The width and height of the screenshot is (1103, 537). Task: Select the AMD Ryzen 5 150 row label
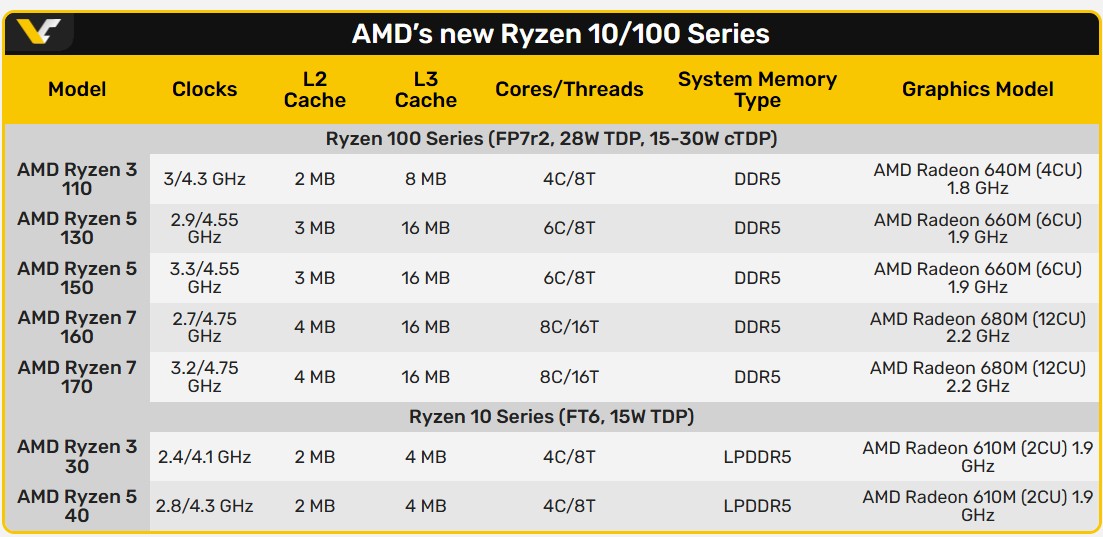(x=77, y=278)
